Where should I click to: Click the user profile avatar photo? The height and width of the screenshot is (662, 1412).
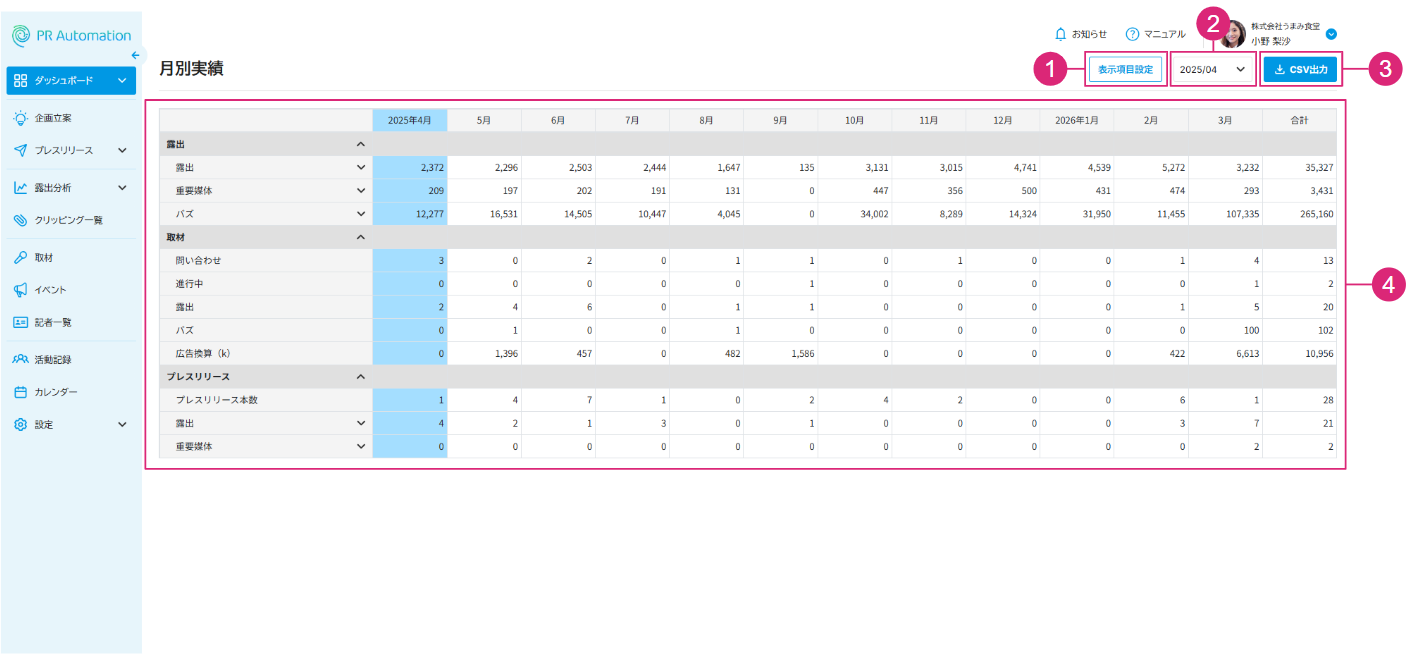coord(1233,34)
